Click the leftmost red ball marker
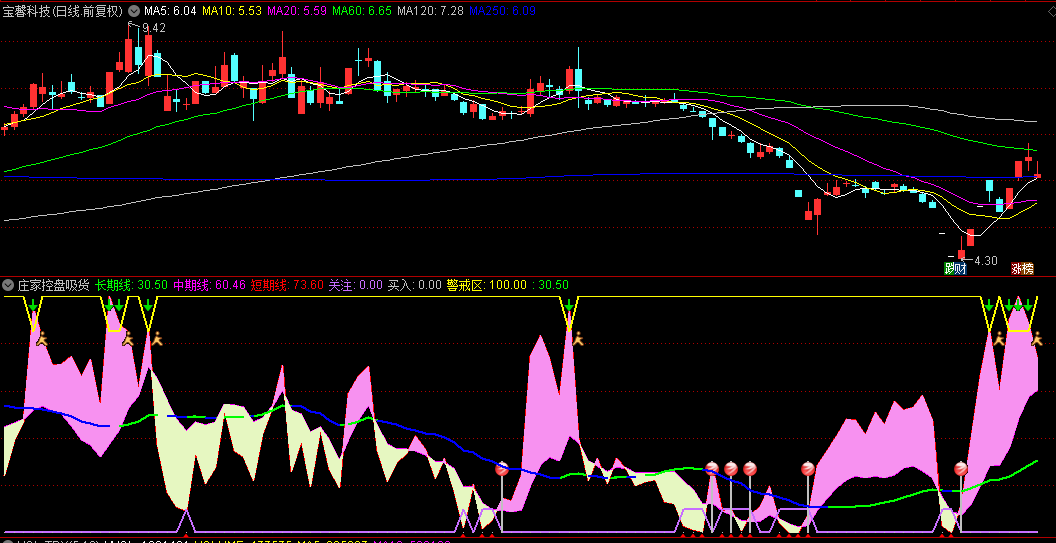1056x543 pixels. [x=502, y=469]
